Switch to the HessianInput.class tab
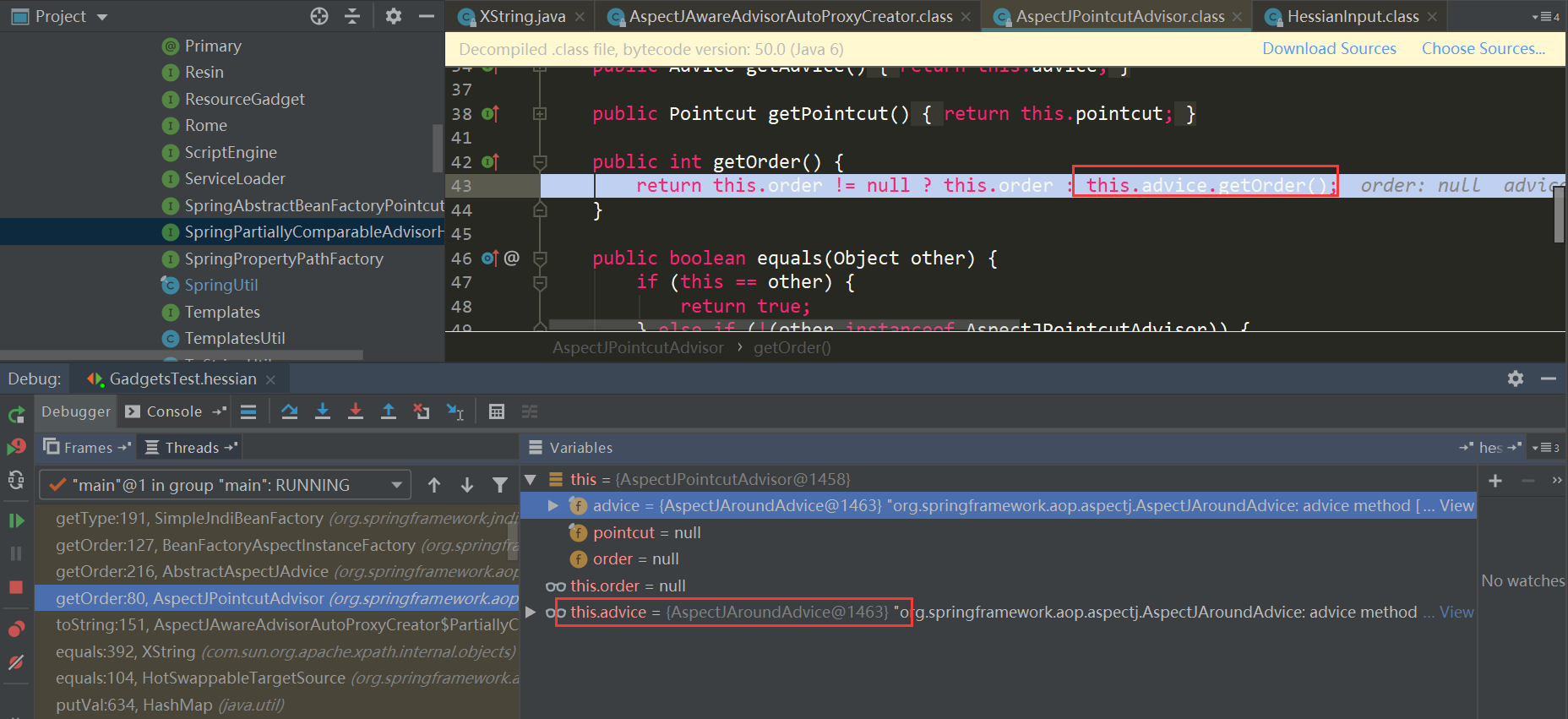This screenshot has height=719, width=1568. [x=1352, y=16]
